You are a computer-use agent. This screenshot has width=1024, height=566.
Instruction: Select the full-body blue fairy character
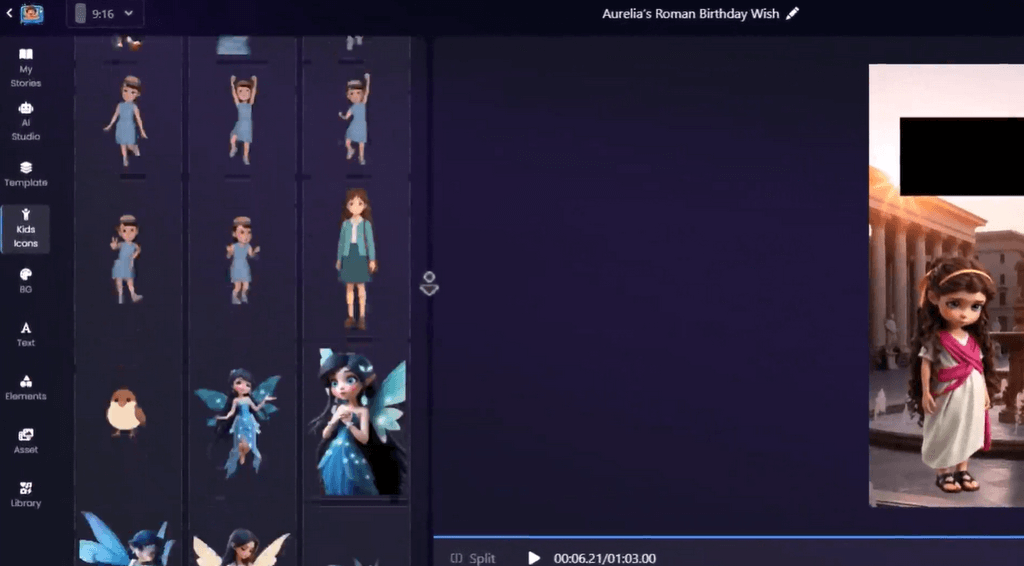point(238,422)
